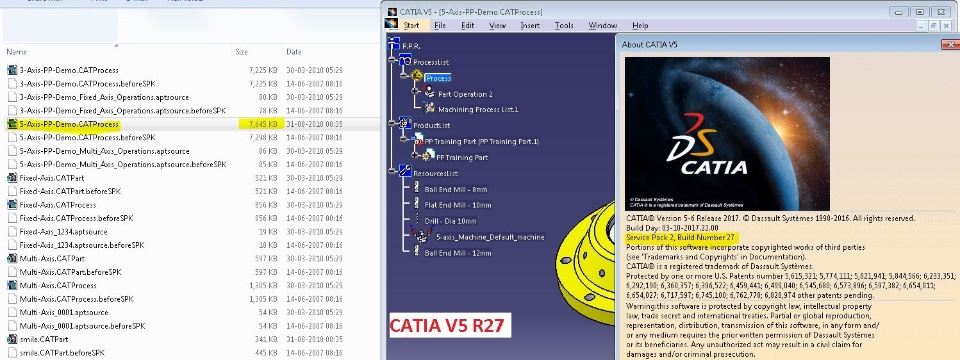Image resolution: width=960 pixels, height=360 pixels.
Task: Select Machining Process List.1 label
Action: pos(478,110)
